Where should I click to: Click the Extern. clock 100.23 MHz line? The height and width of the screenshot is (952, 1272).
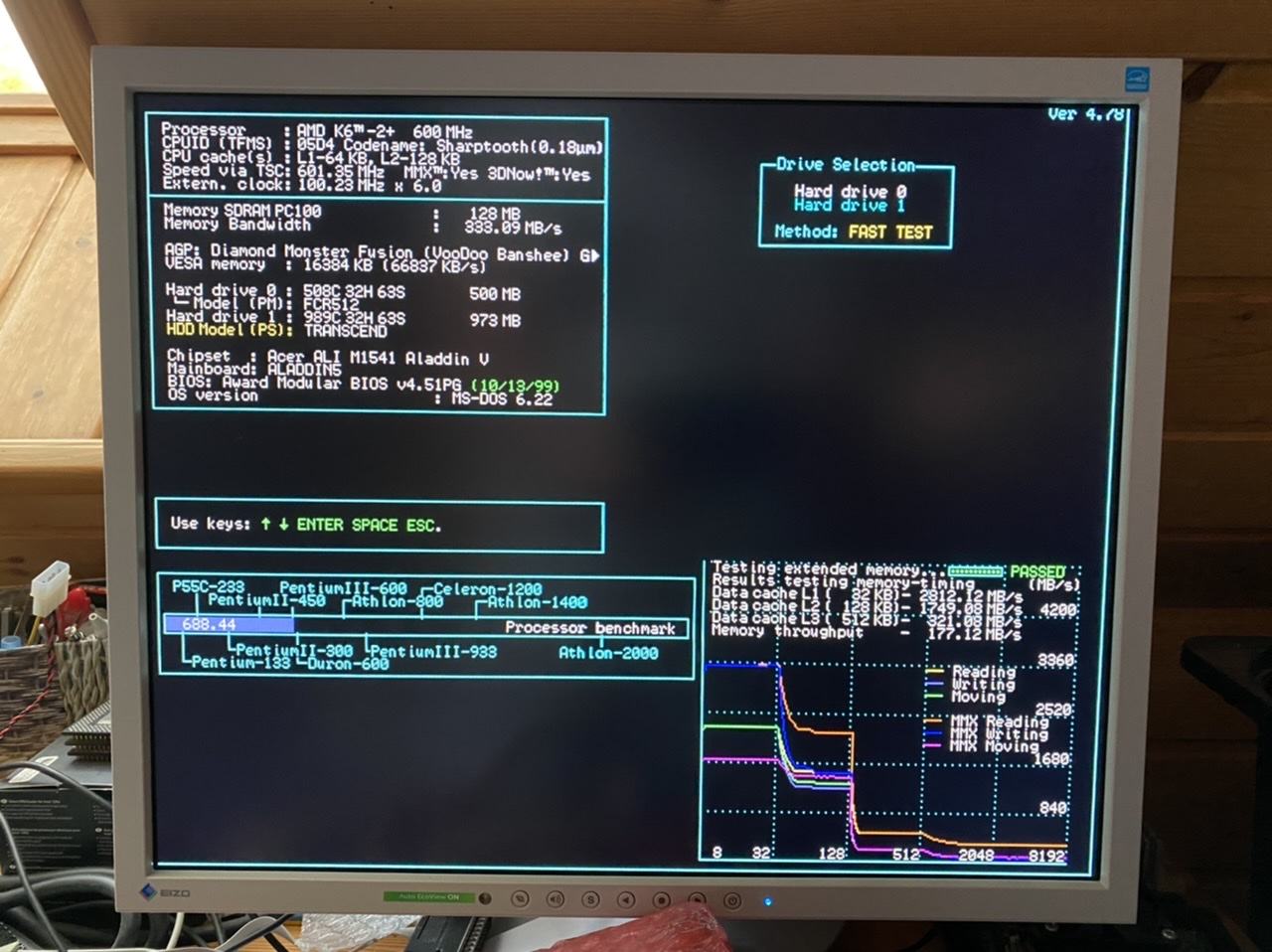coord(301,185)
